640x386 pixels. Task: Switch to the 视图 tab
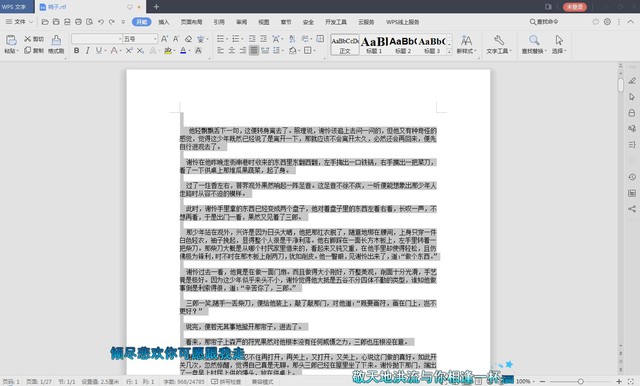click(x=264, y=22)
